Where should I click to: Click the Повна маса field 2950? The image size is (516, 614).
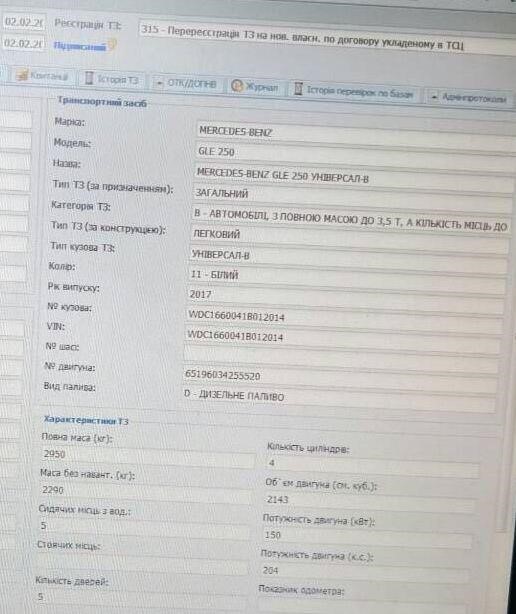148,457
